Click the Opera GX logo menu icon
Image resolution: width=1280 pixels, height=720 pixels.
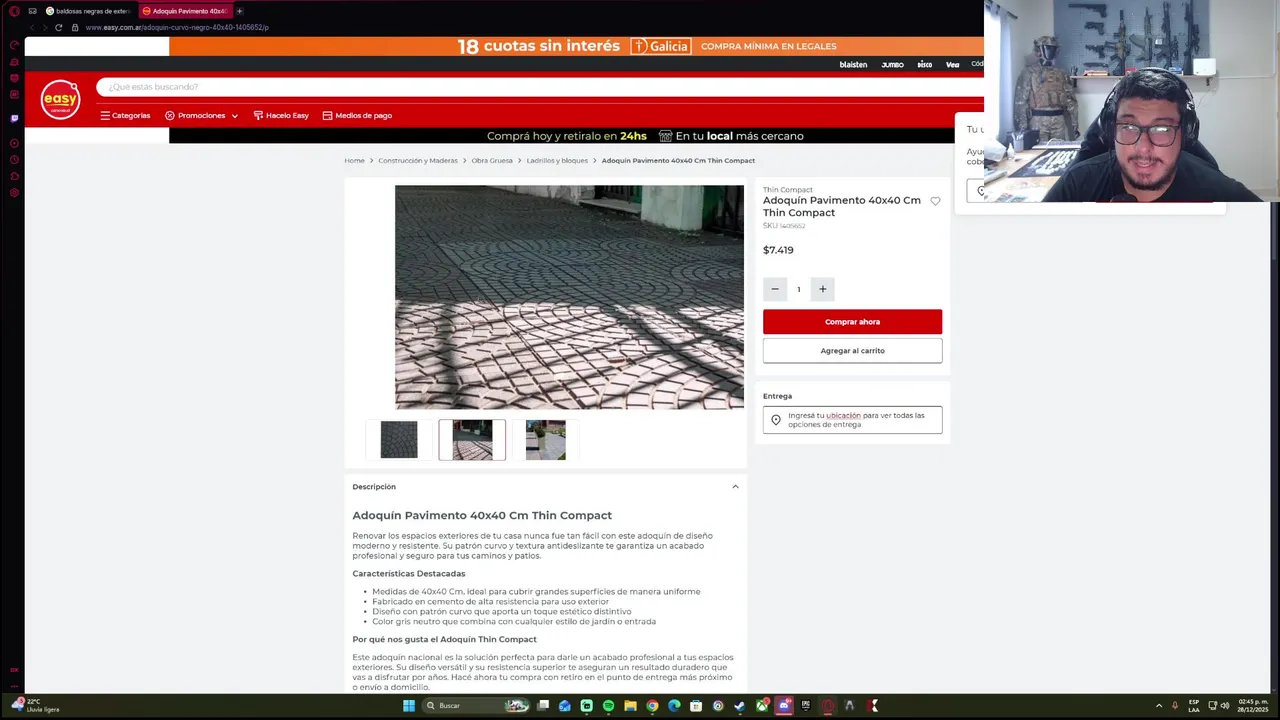coord(14,11)
